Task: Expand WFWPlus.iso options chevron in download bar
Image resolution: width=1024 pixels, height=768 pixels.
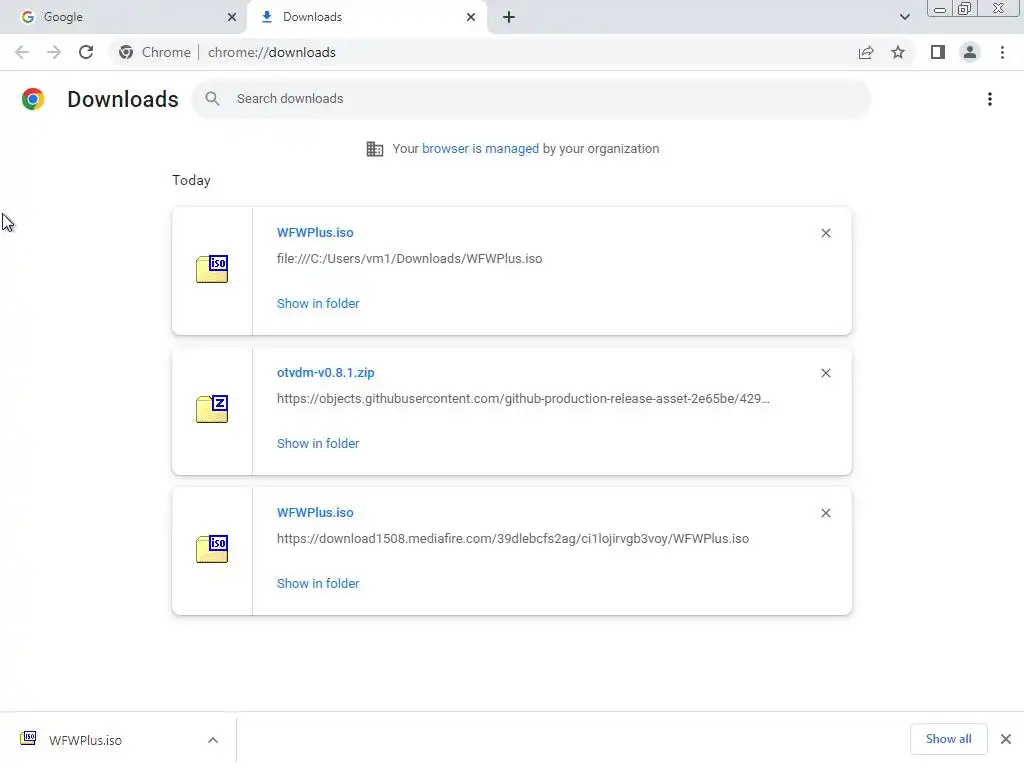Action: 213,740
